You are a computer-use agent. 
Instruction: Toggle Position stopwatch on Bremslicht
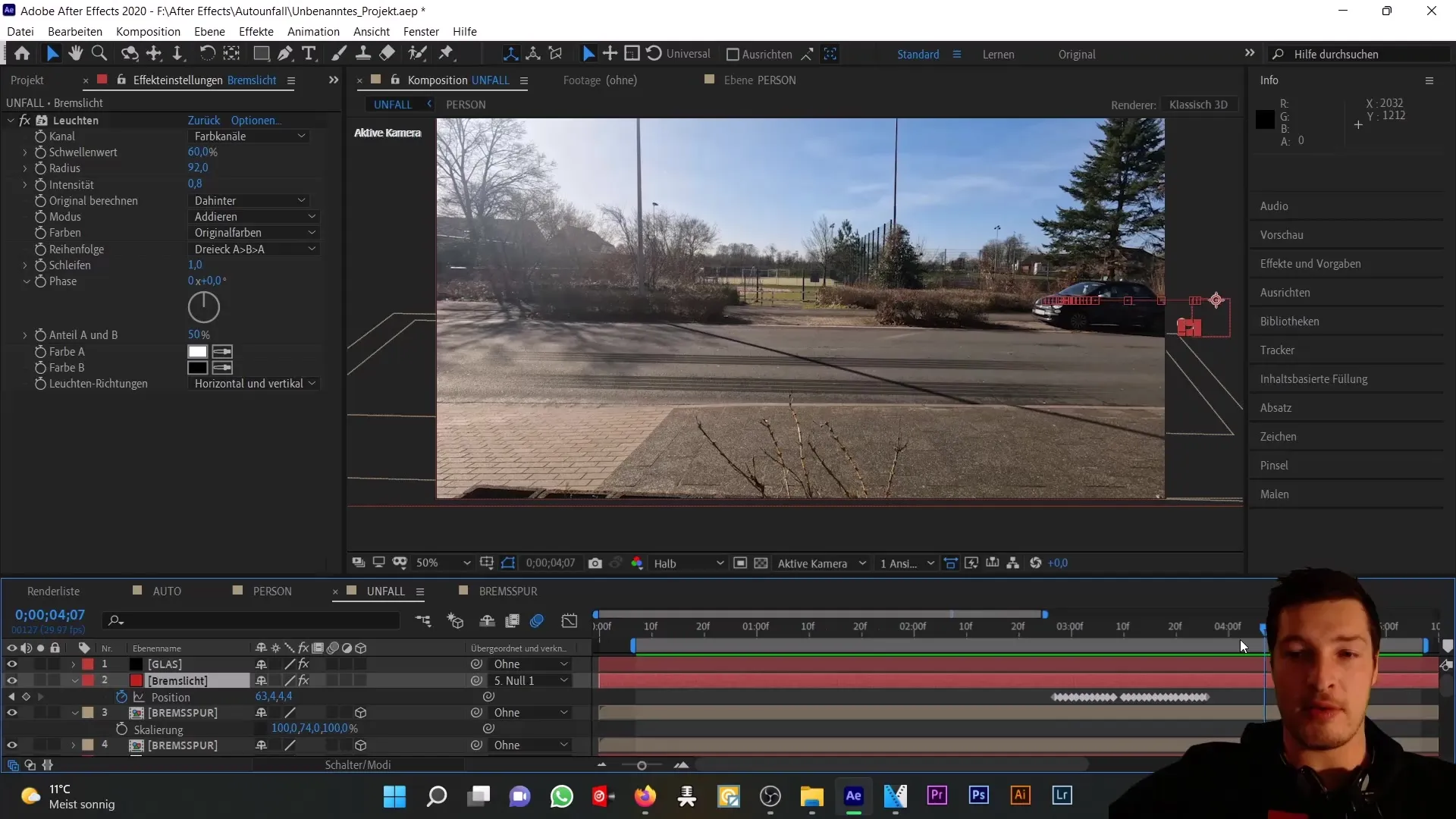click(121, 697)
